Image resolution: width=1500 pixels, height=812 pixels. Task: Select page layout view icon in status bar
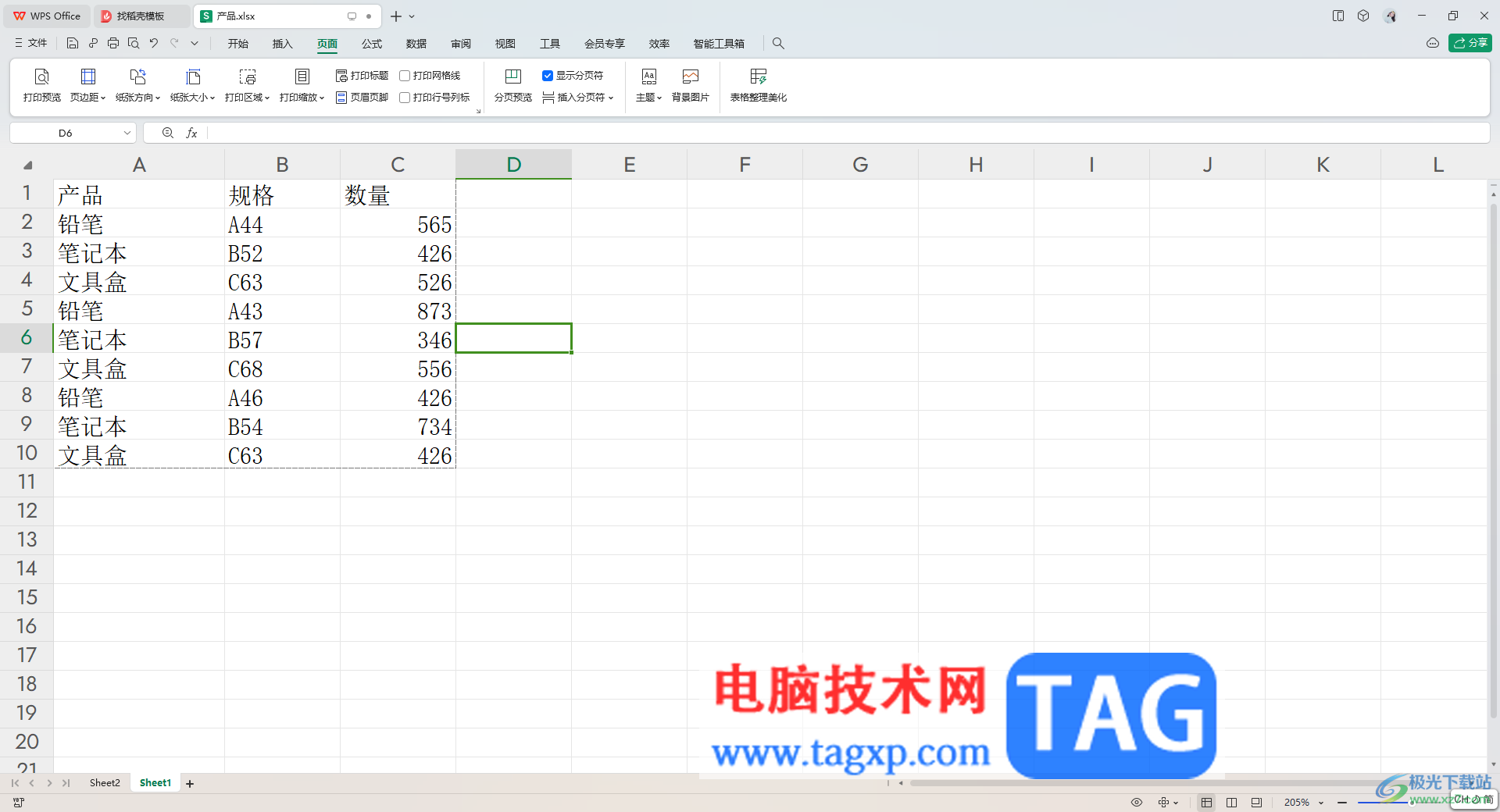tap(1256, 803)
